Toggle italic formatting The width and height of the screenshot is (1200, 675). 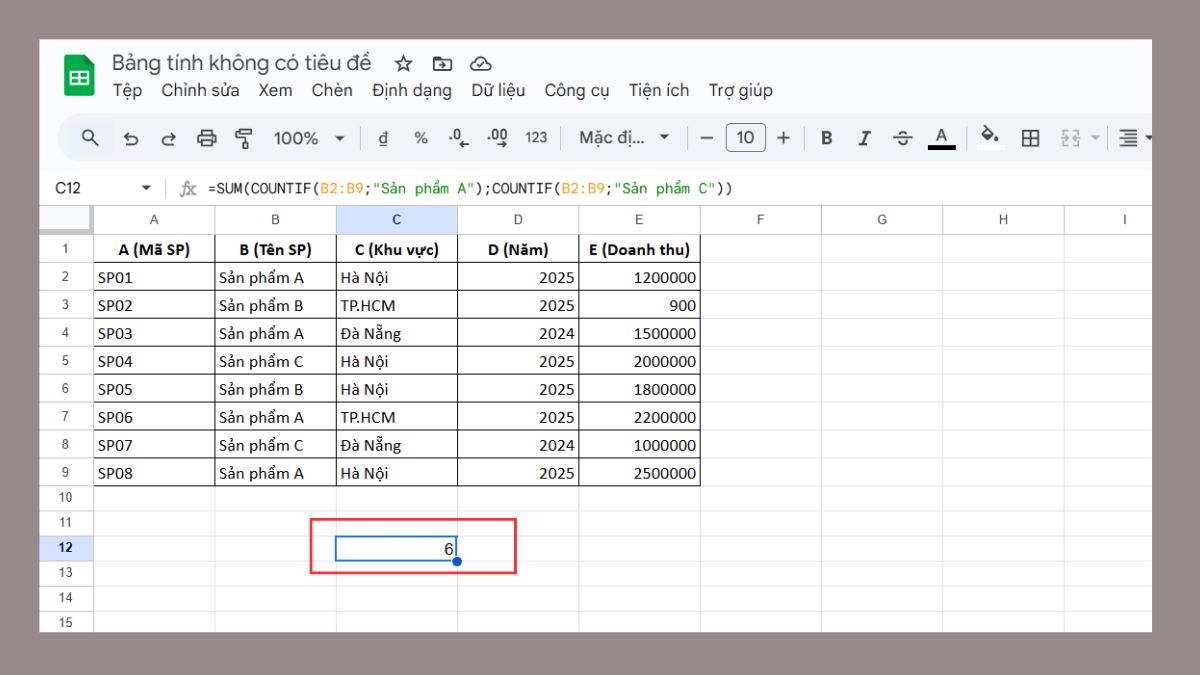[864, 138]
